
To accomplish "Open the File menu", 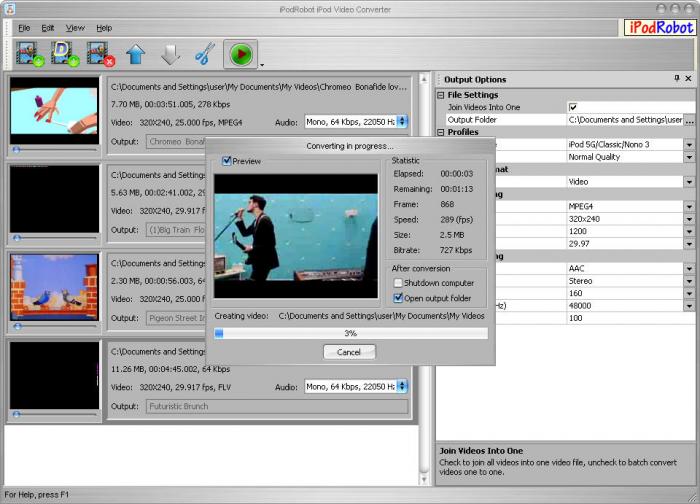I will point(24,28).
